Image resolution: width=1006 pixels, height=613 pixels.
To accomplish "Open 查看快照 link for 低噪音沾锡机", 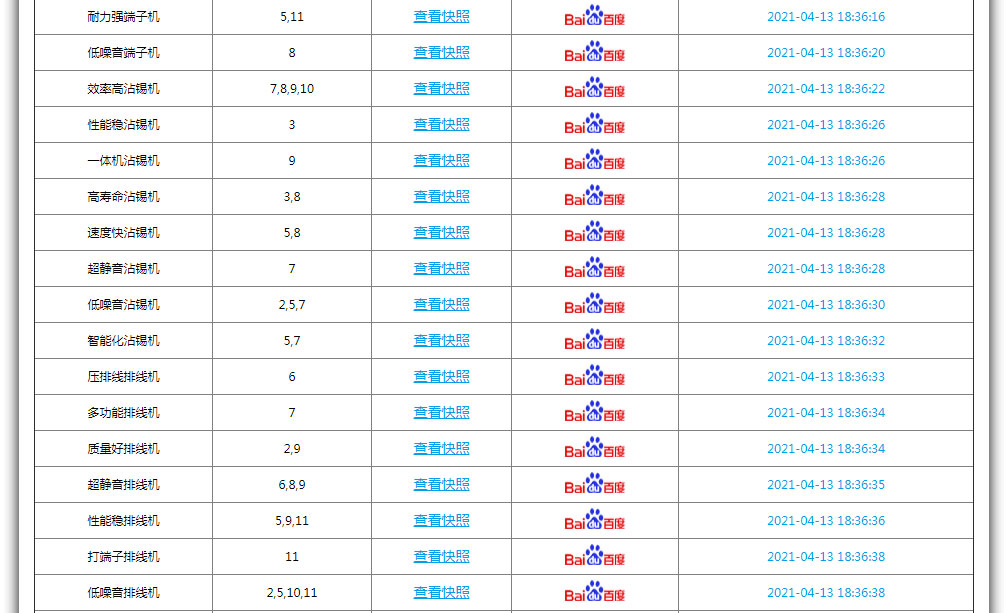I will pyautogui.click(x=441, y=304).
